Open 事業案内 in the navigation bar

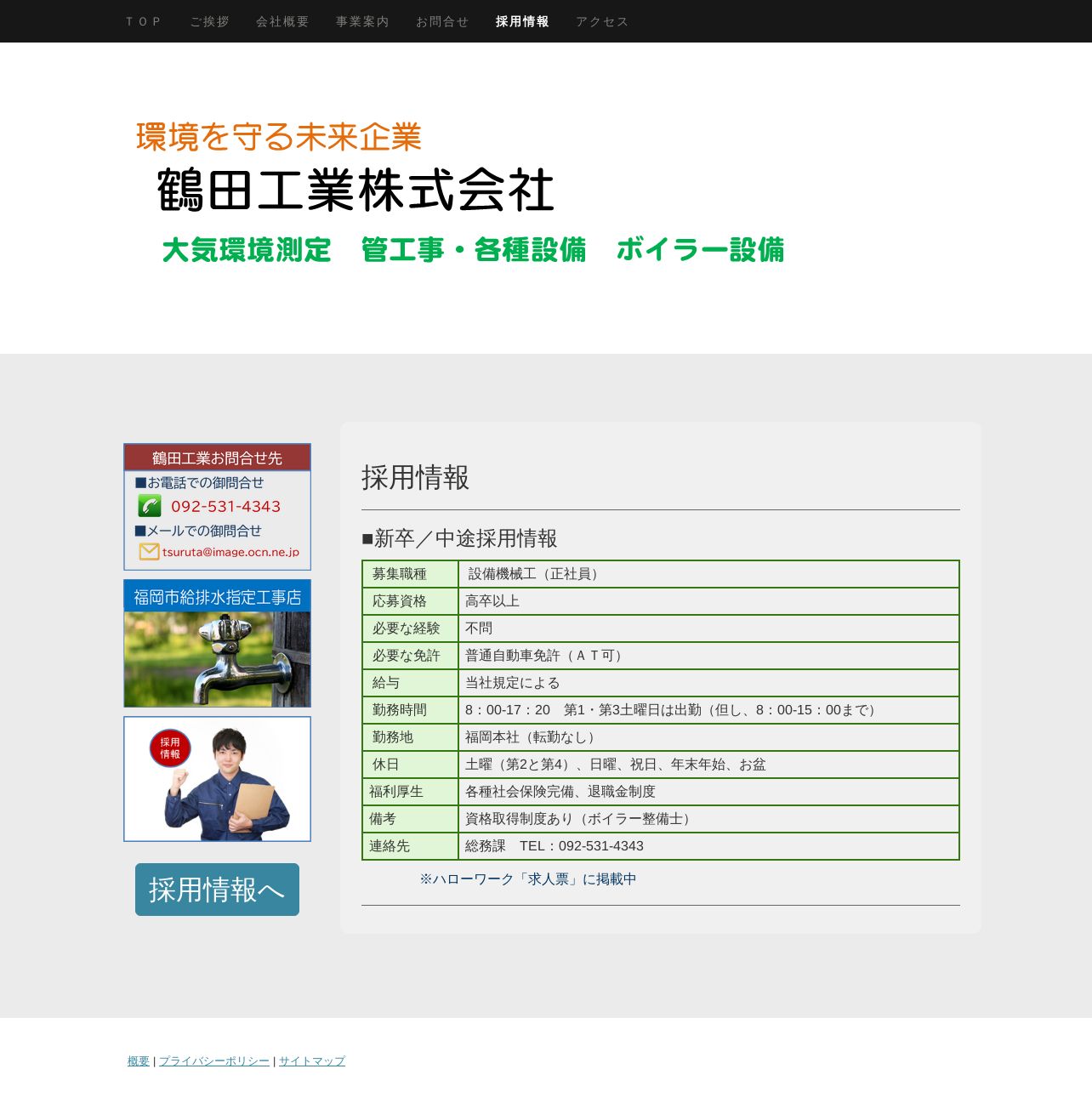[362, 21]
